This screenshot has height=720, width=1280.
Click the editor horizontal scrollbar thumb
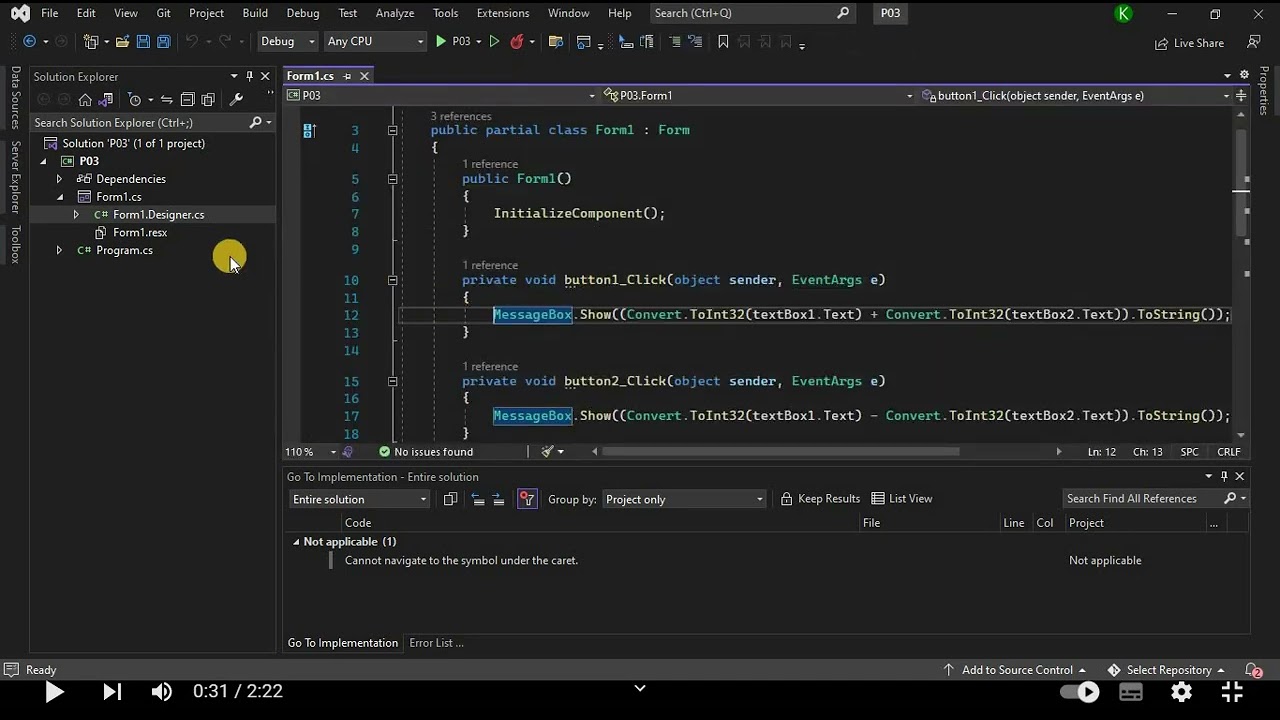780,452
